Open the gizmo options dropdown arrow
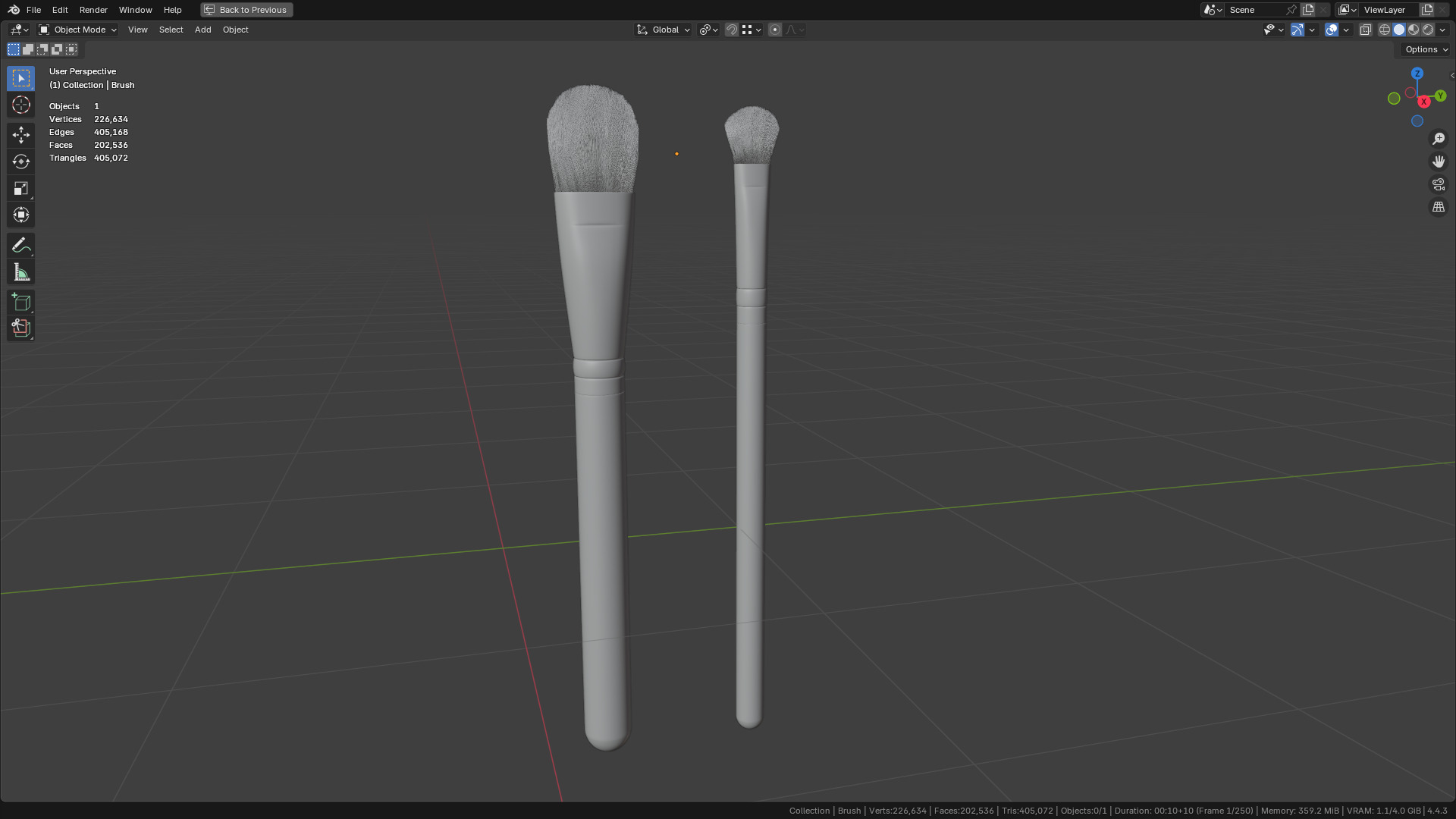 (1312, 30)
